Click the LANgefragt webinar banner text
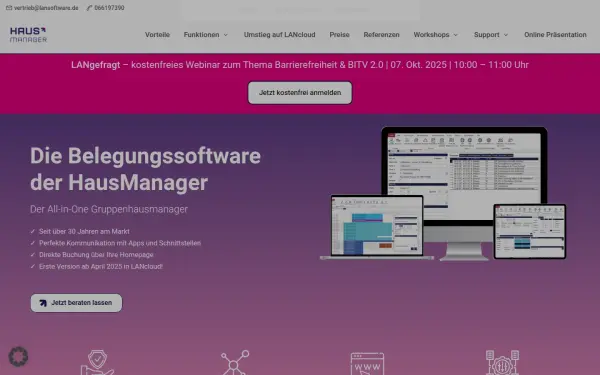 [x=300, y=65]
